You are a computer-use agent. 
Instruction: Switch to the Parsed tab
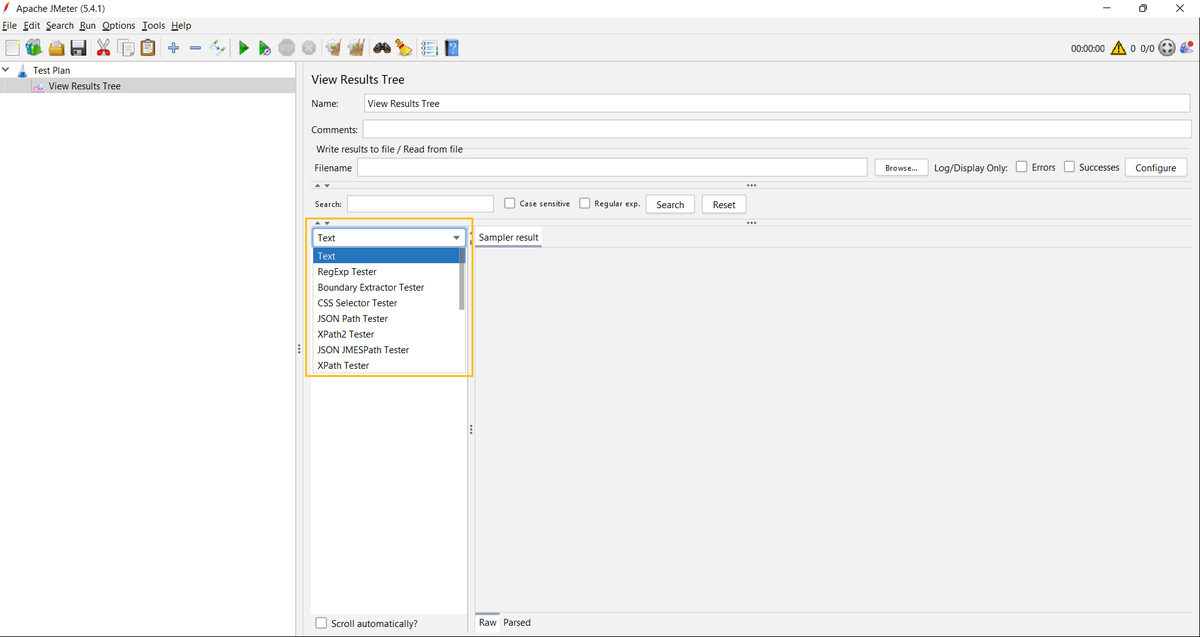tap(517, 622)
